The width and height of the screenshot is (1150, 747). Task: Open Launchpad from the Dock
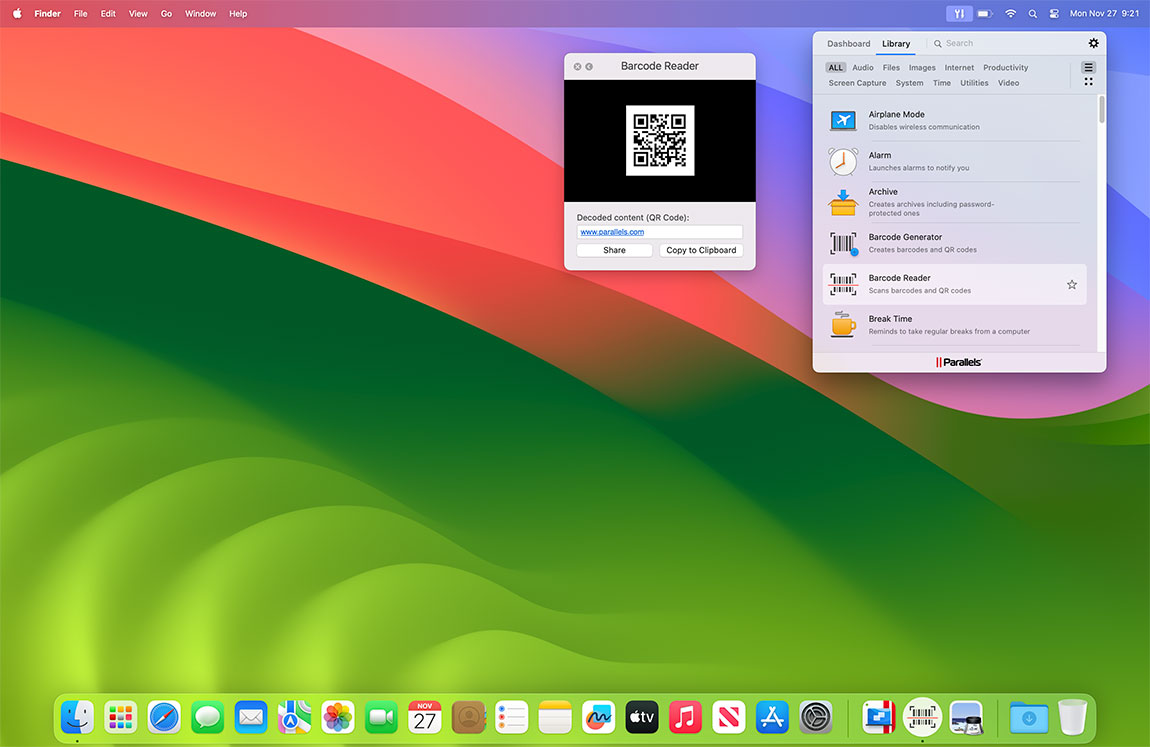[120, 717]
